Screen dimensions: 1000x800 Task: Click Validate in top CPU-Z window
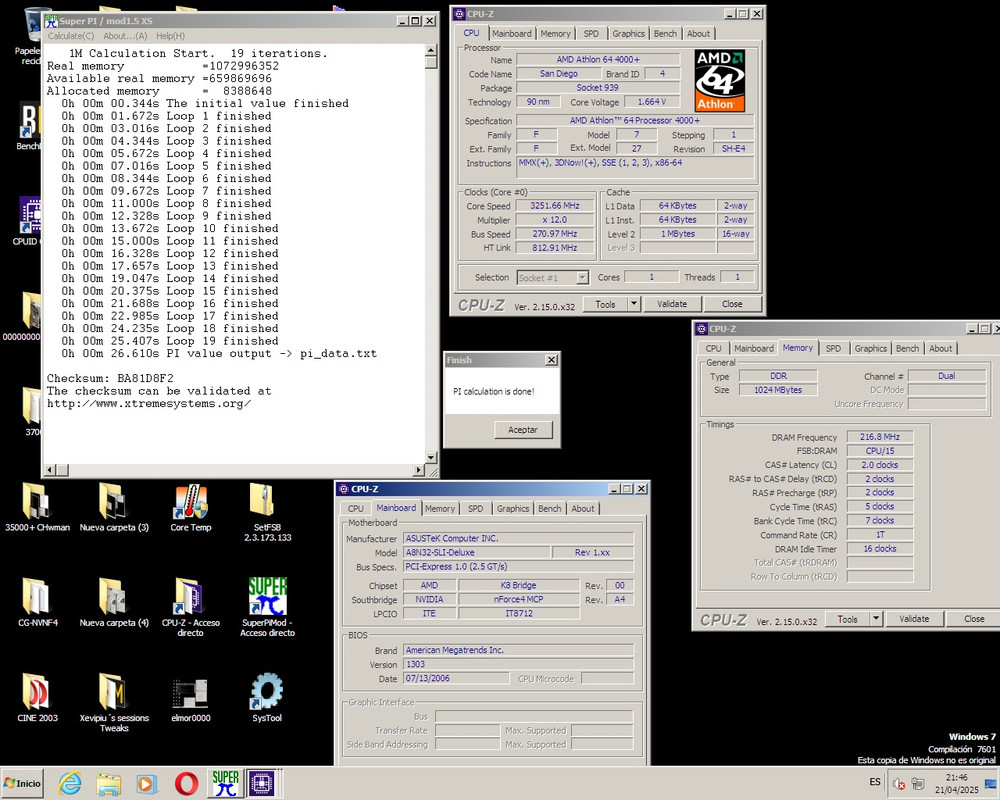[x=672, y=304]
